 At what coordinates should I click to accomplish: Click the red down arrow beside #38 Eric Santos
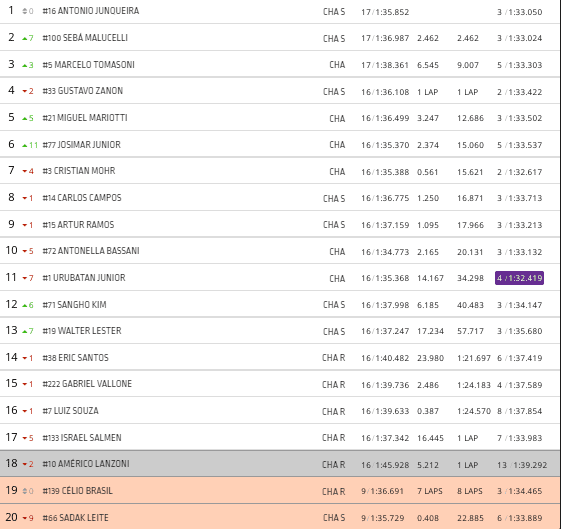[x=25, y=358]
